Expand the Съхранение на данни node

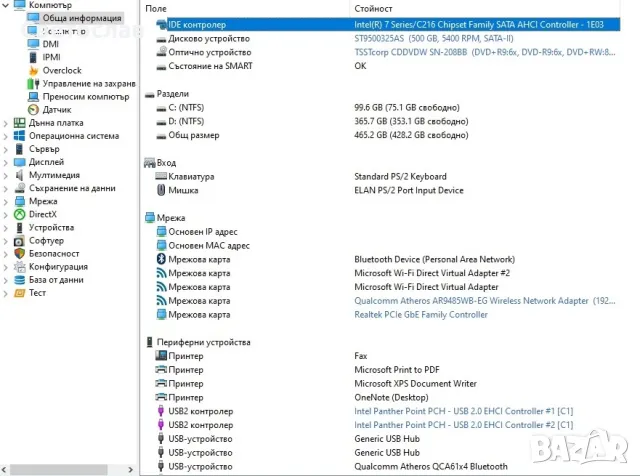click(7, 188)
